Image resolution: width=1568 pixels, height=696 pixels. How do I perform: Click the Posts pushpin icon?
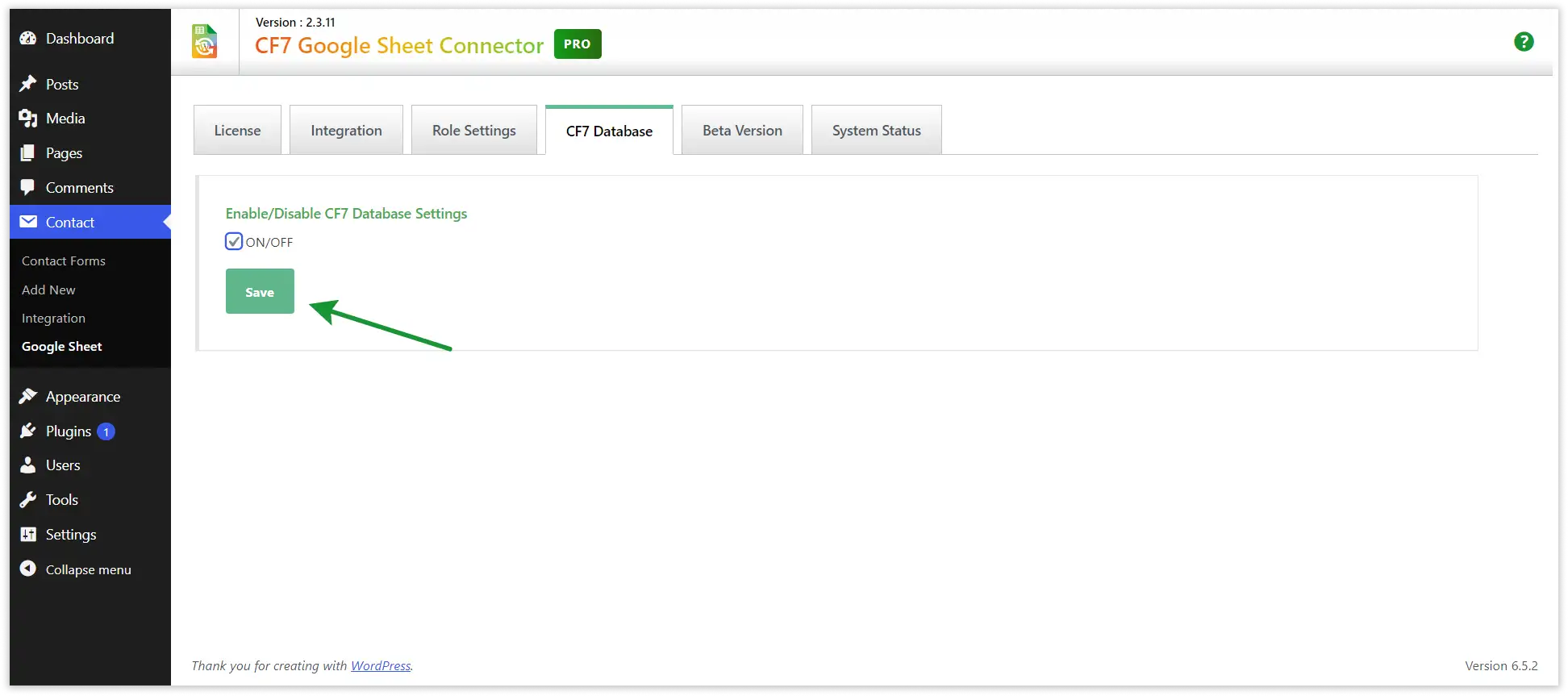(x=28, y=84)
